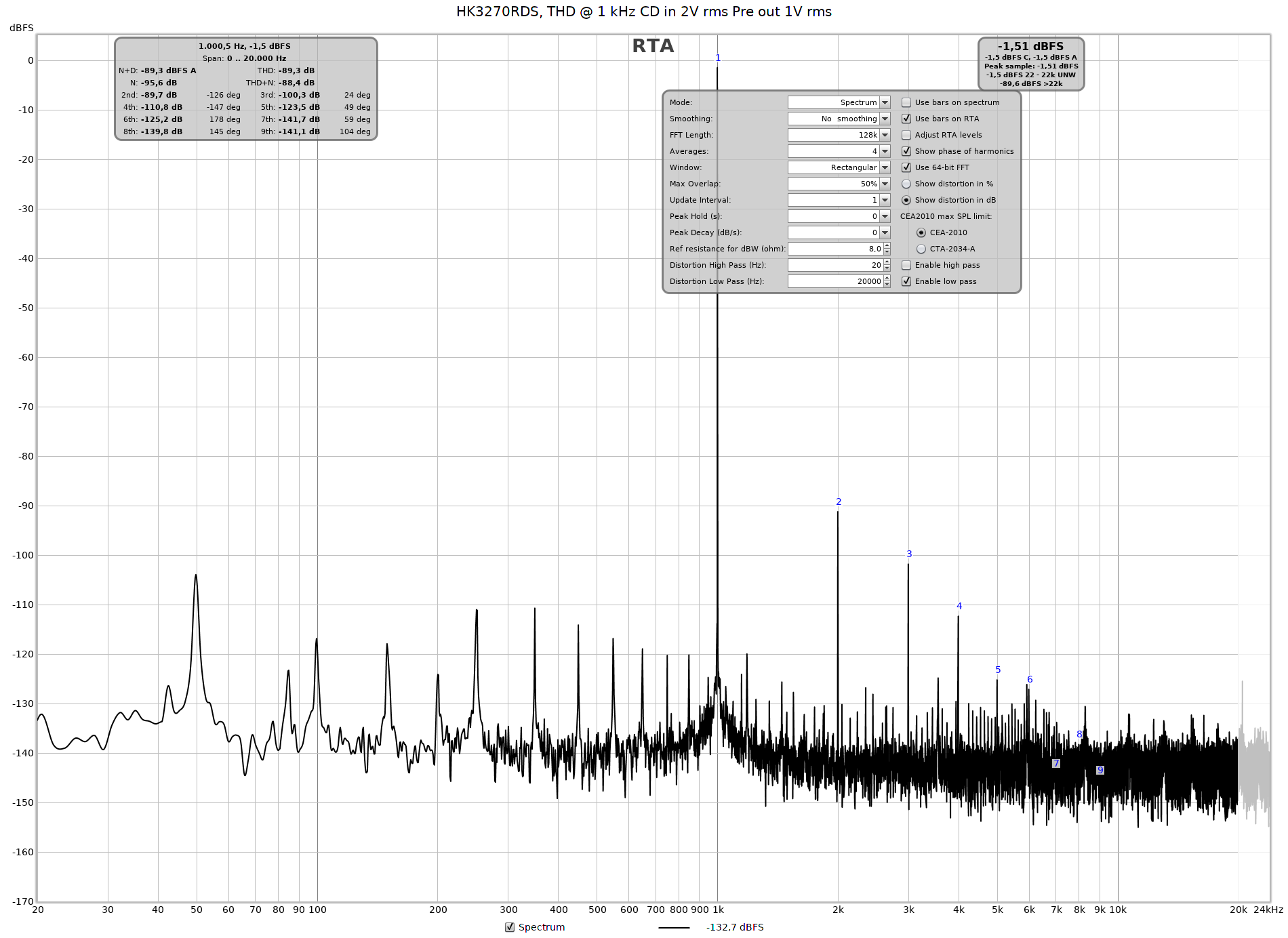The height and width of the screenshot is (938, 1288).
Task: Select 'Show distortion in %' radio button
Action: 906,184
